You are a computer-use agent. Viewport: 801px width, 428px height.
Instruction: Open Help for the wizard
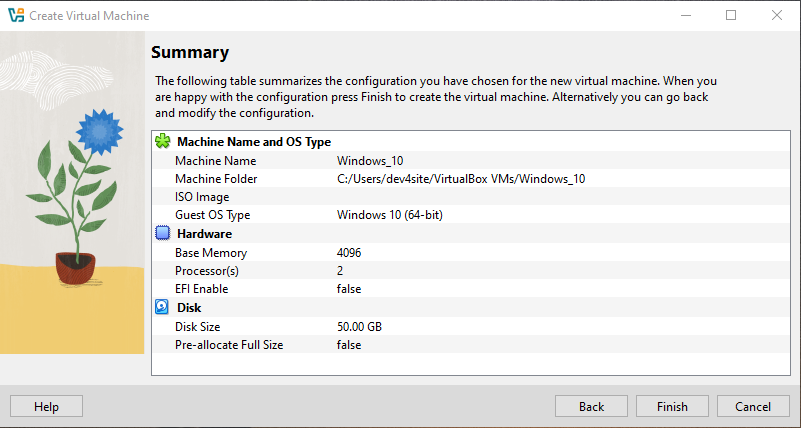pos(46,407)
